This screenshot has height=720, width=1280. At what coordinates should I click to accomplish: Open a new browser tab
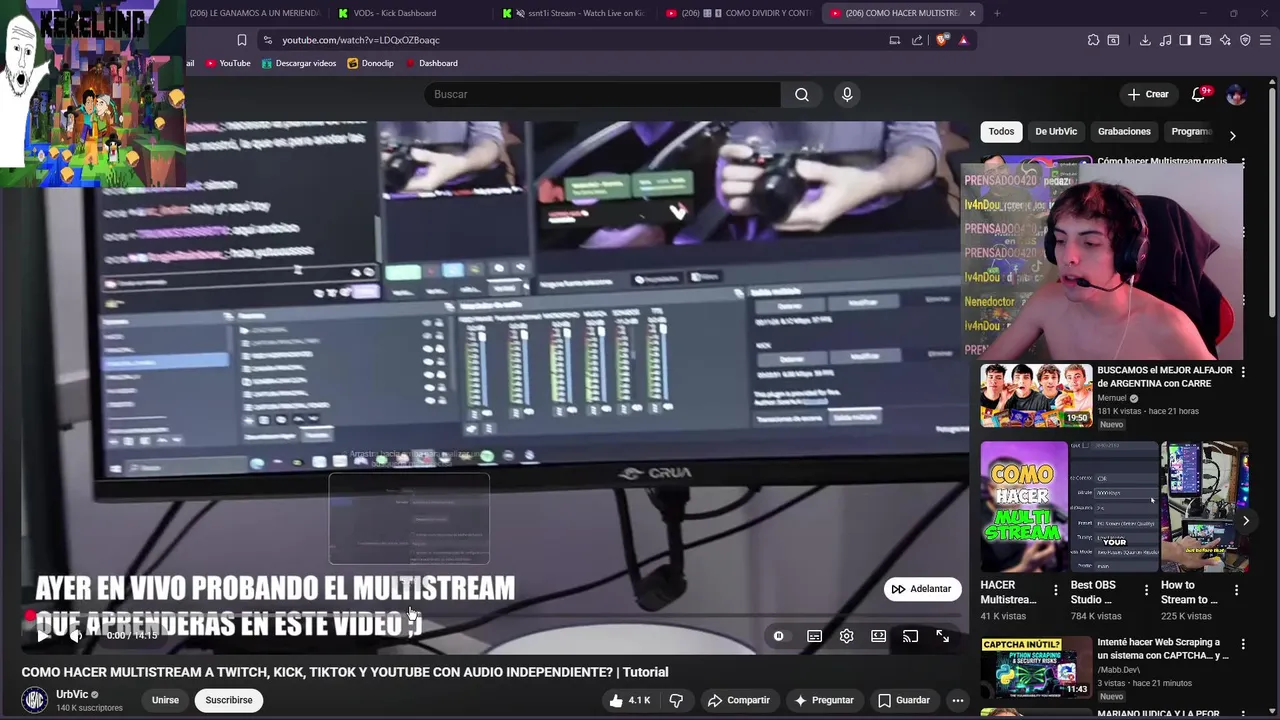coord(997,13)
